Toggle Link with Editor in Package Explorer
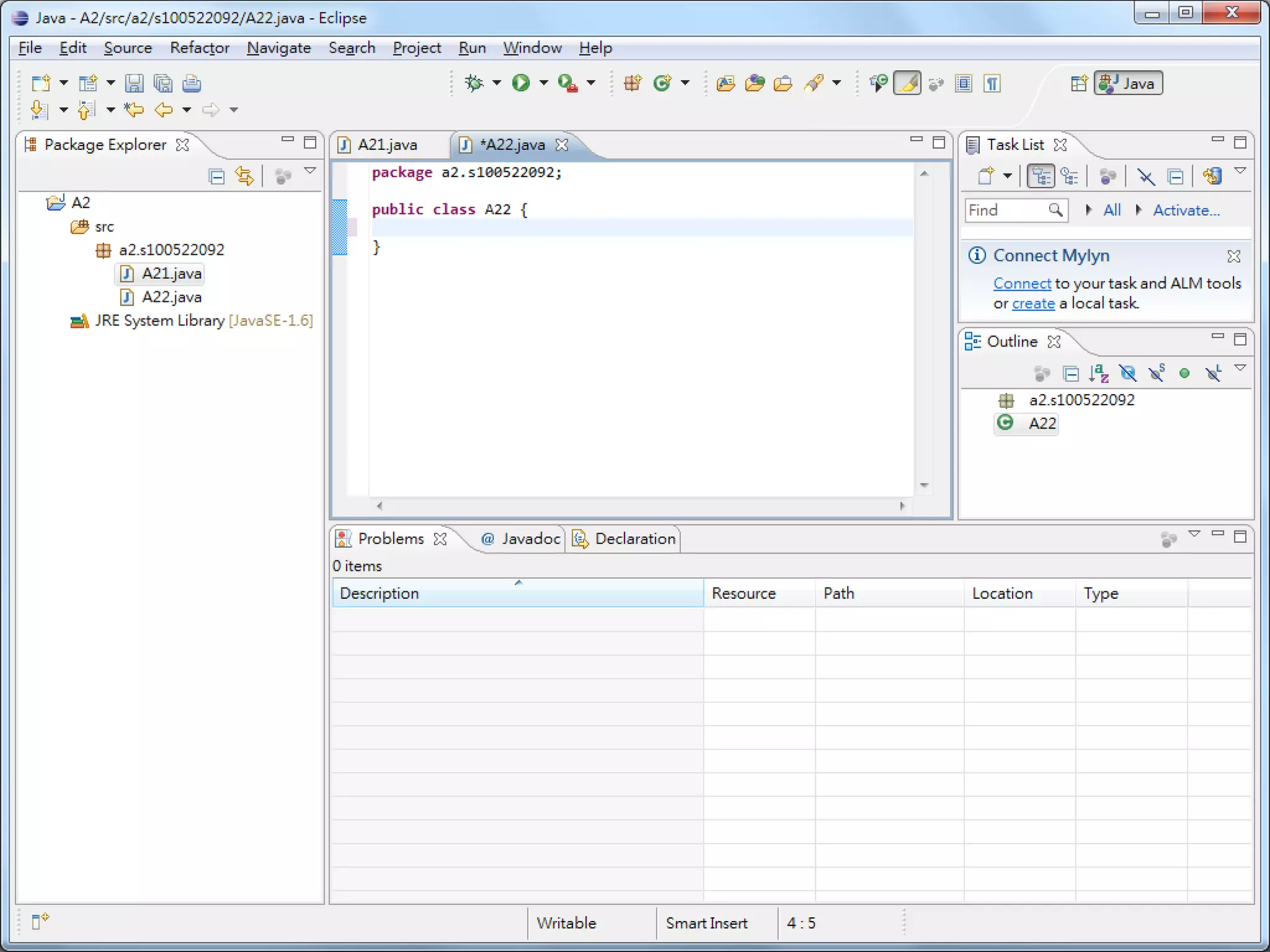 [244, 177]
